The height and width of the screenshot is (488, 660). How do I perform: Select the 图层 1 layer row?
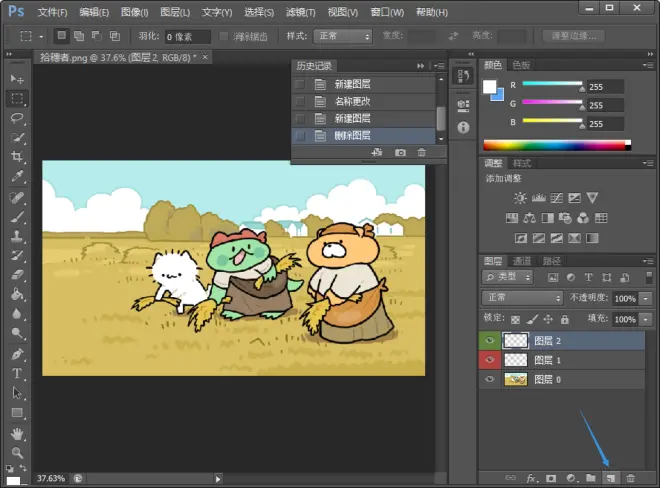pos(562,360)
